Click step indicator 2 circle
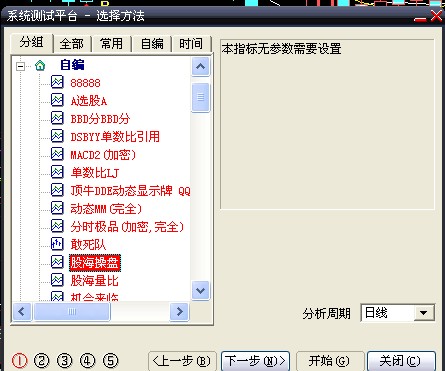 click(x=42, y=361)
